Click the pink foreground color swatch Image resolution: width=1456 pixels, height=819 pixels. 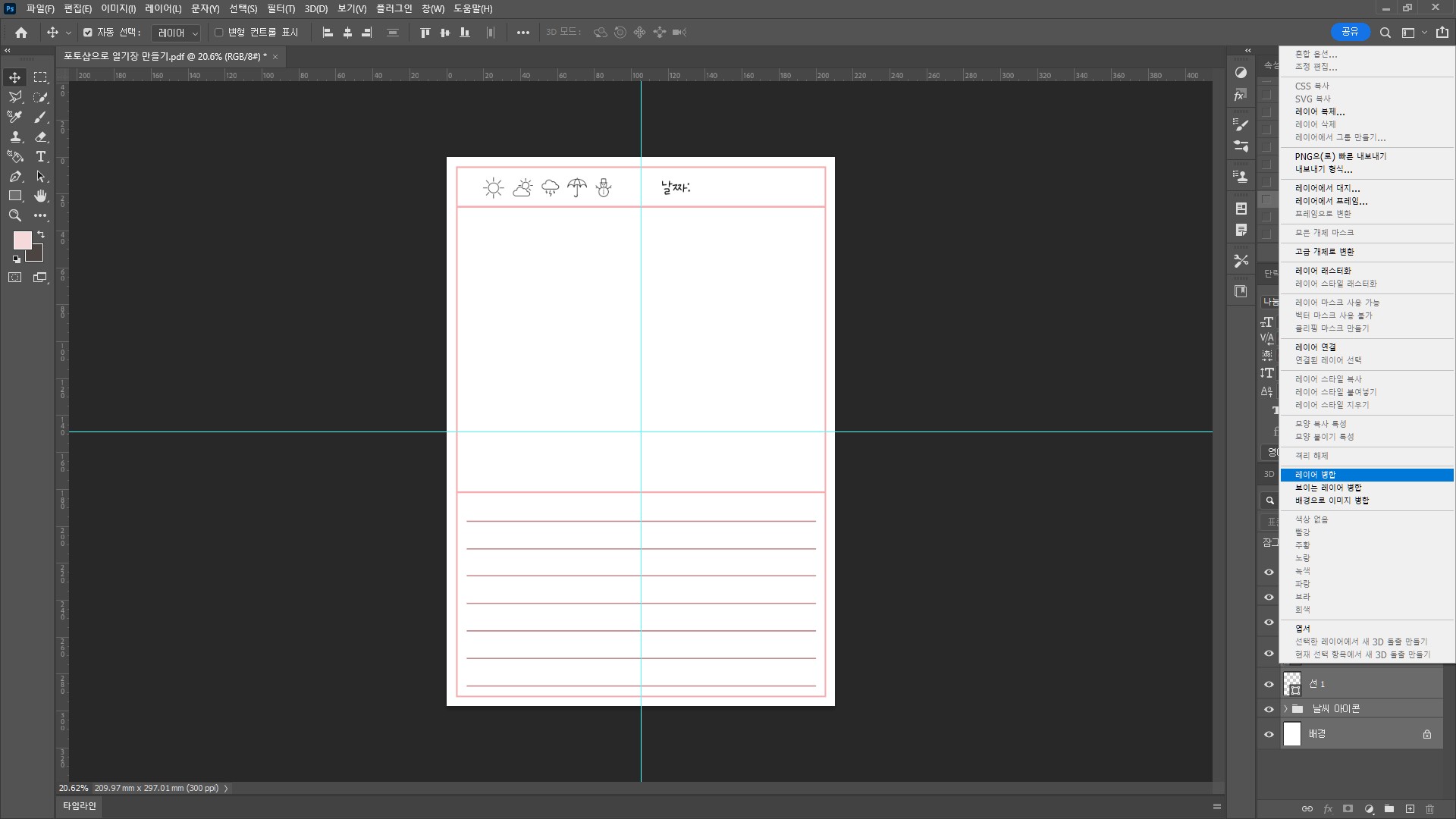coord(21,240)
